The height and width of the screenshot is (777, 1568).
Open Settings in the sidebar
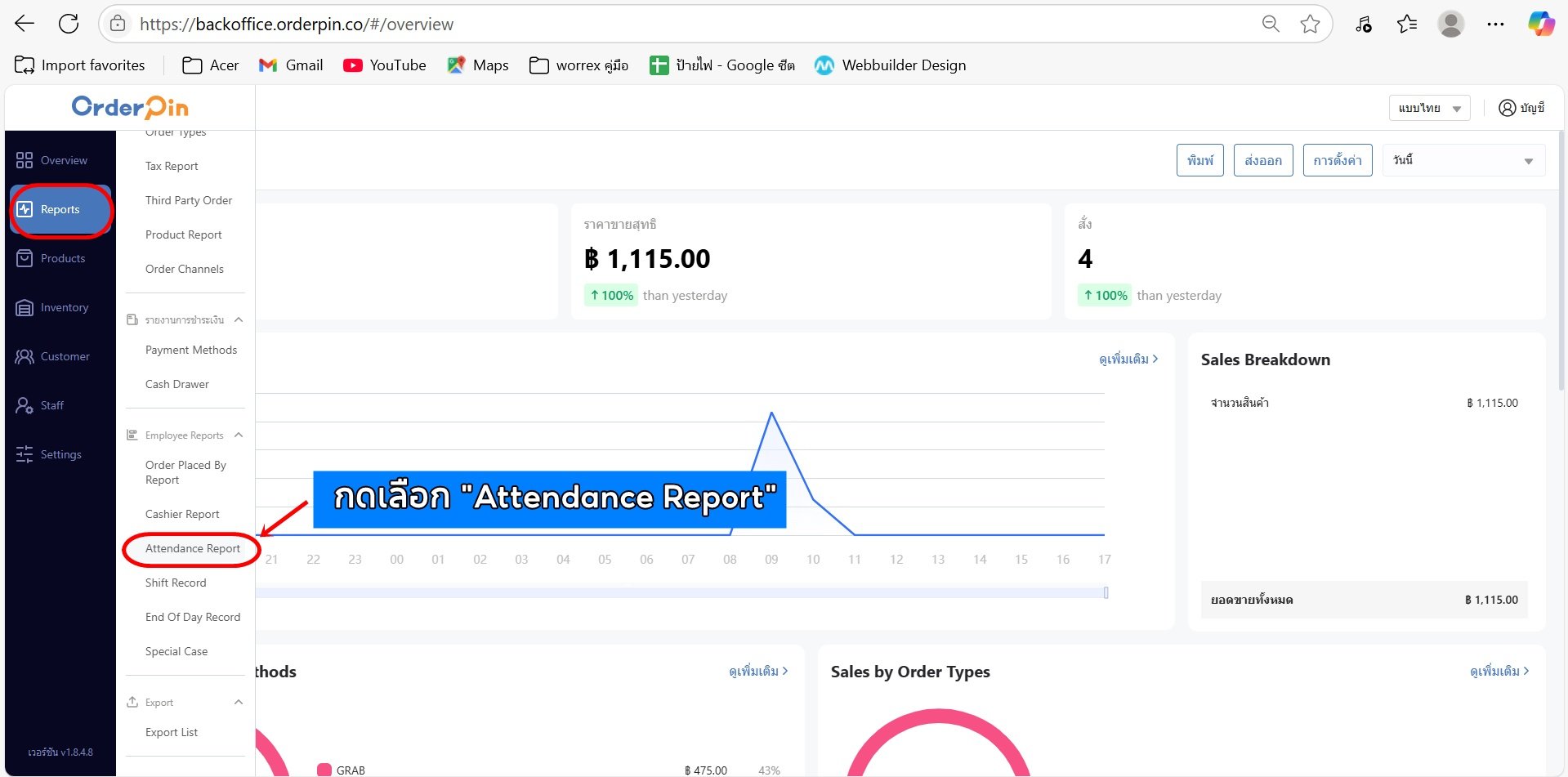coord(60,454)
